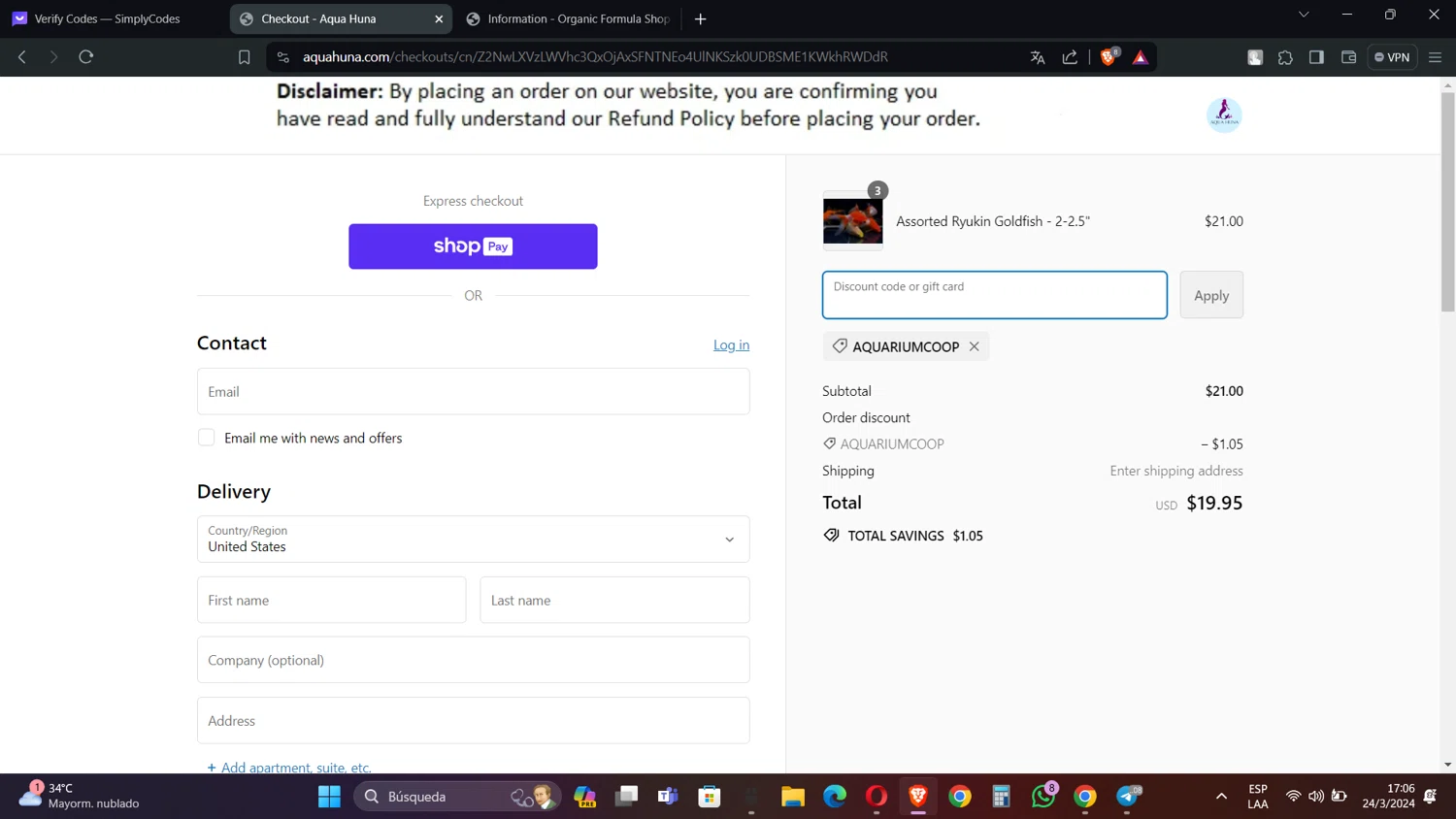This screenshot has width=1456, height=819.
Task: Check Email me with news and offers
Action: 207,438
